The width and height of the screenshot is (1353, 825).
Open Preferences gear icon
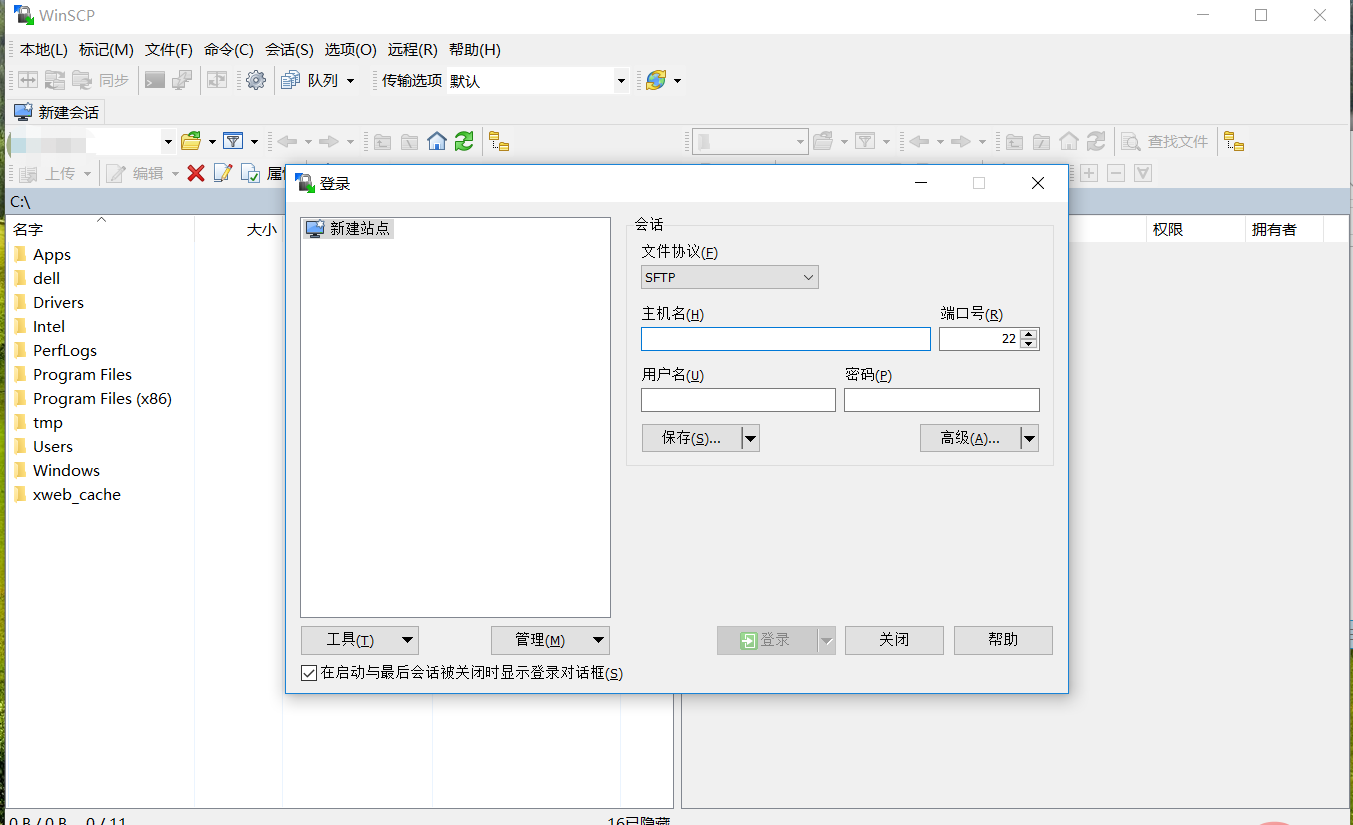pyautogui.click(x=256, y=80)
